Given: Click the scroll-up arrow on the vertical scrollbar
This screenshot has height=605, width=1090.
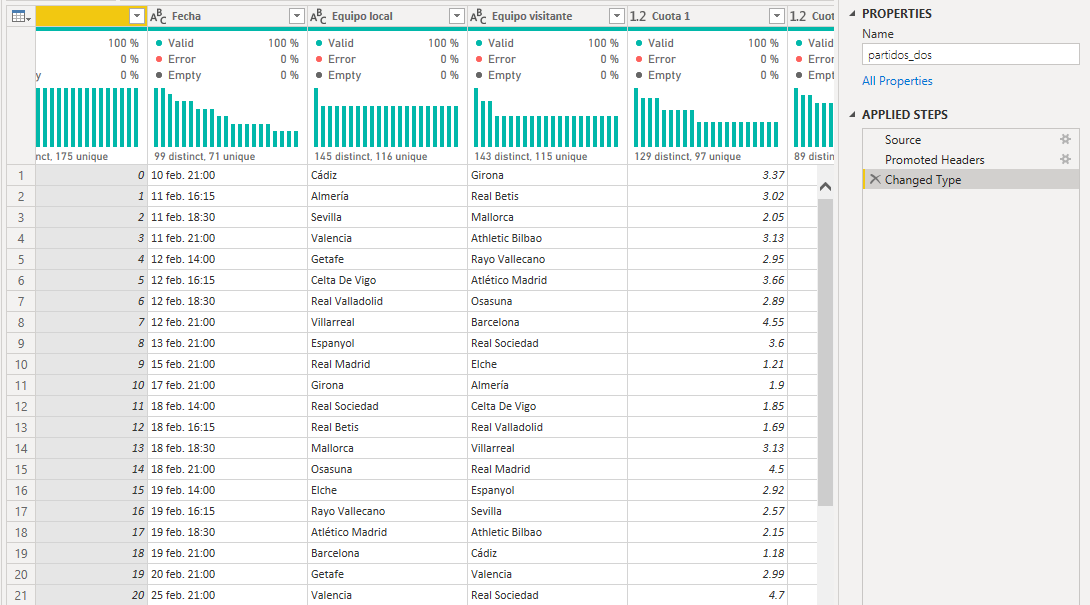Looking at the screenshot, I should tap(826, 186).
